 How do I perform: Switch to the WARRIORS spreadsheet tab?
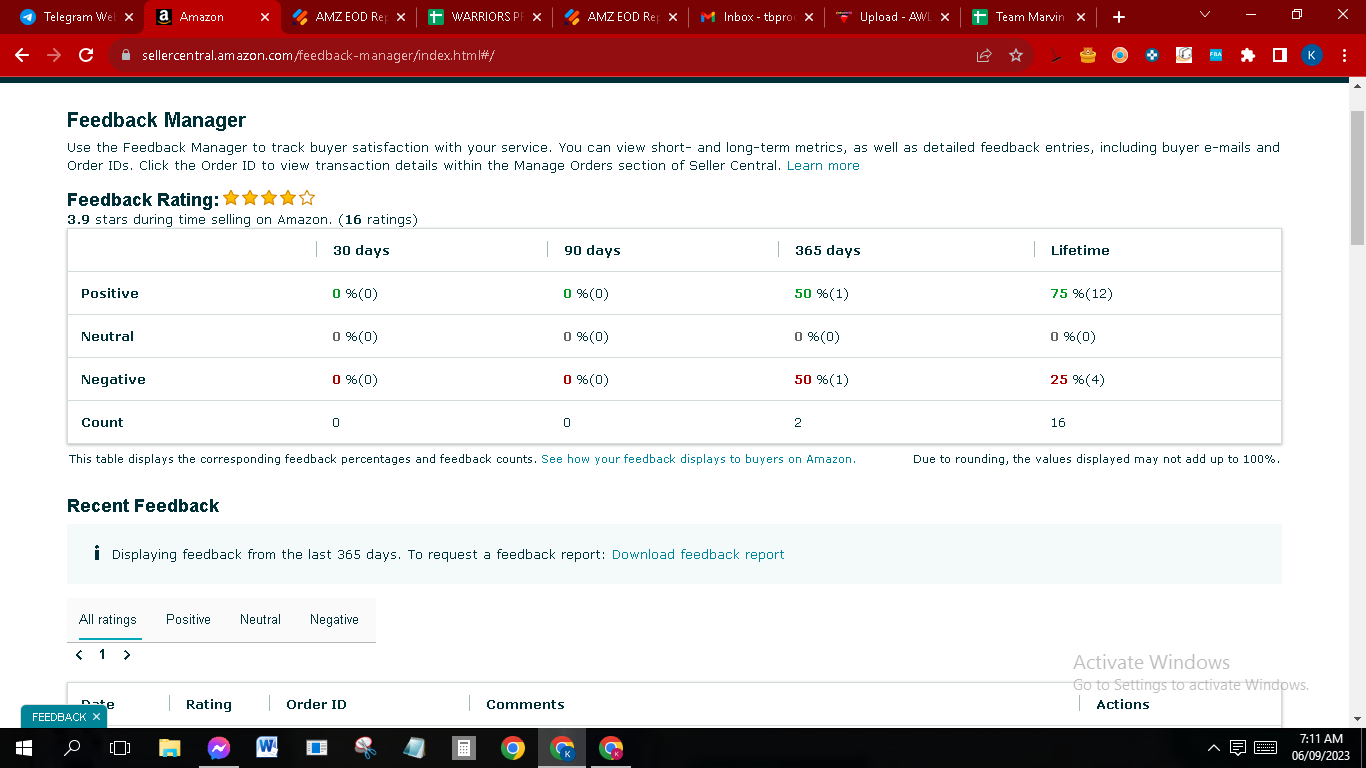tap(484, 17)
